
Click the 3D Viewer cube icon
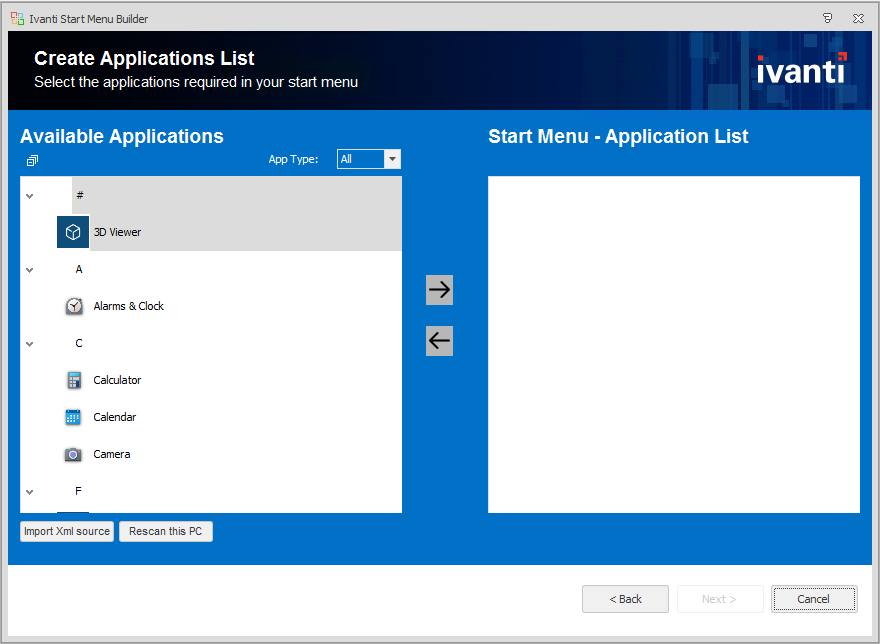click(73, 232)
